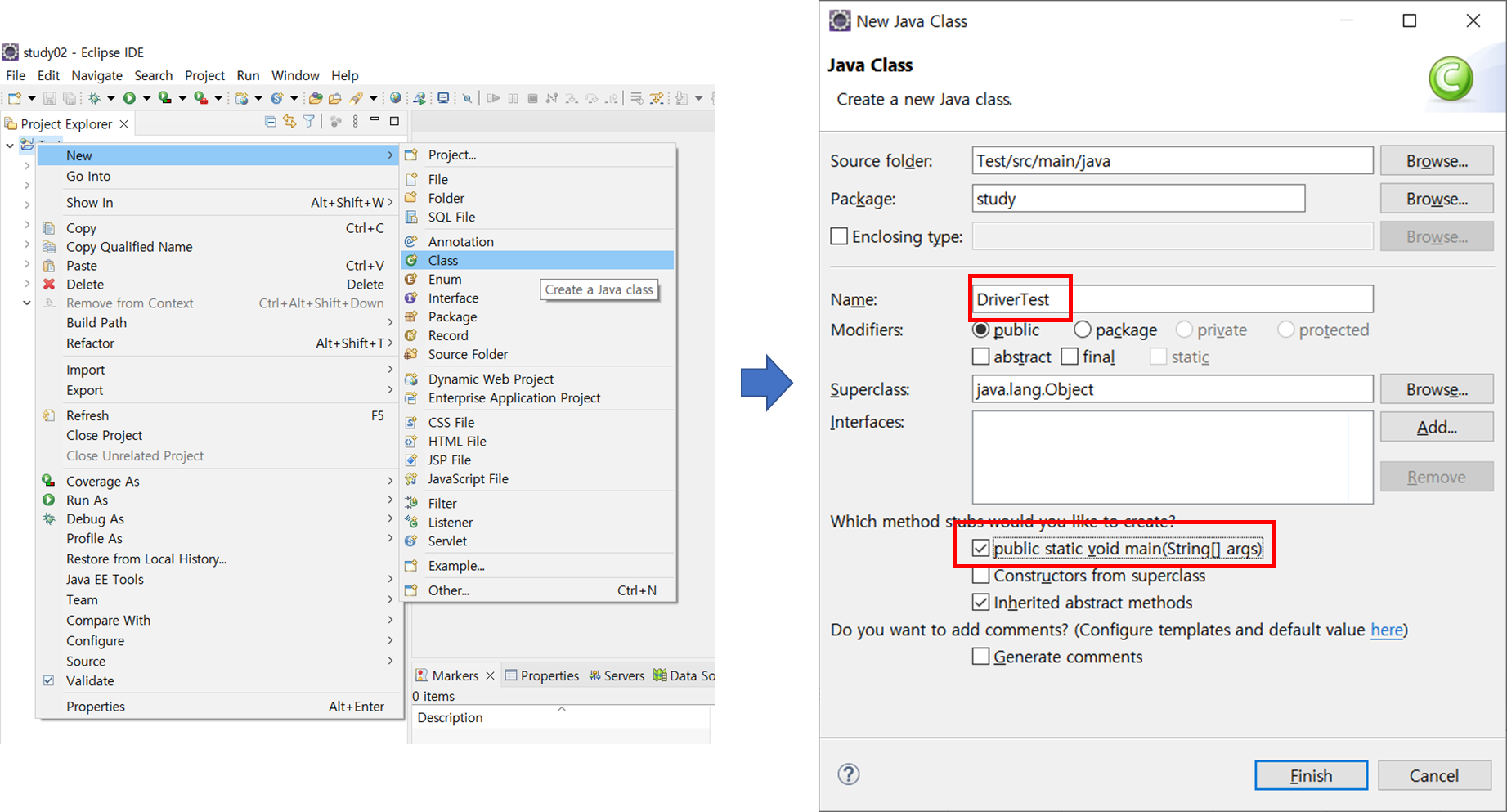Viewport: 1507px width, 812px height.
Task: Choose Interface in the New submenu
Action: (x=538, y=298)
